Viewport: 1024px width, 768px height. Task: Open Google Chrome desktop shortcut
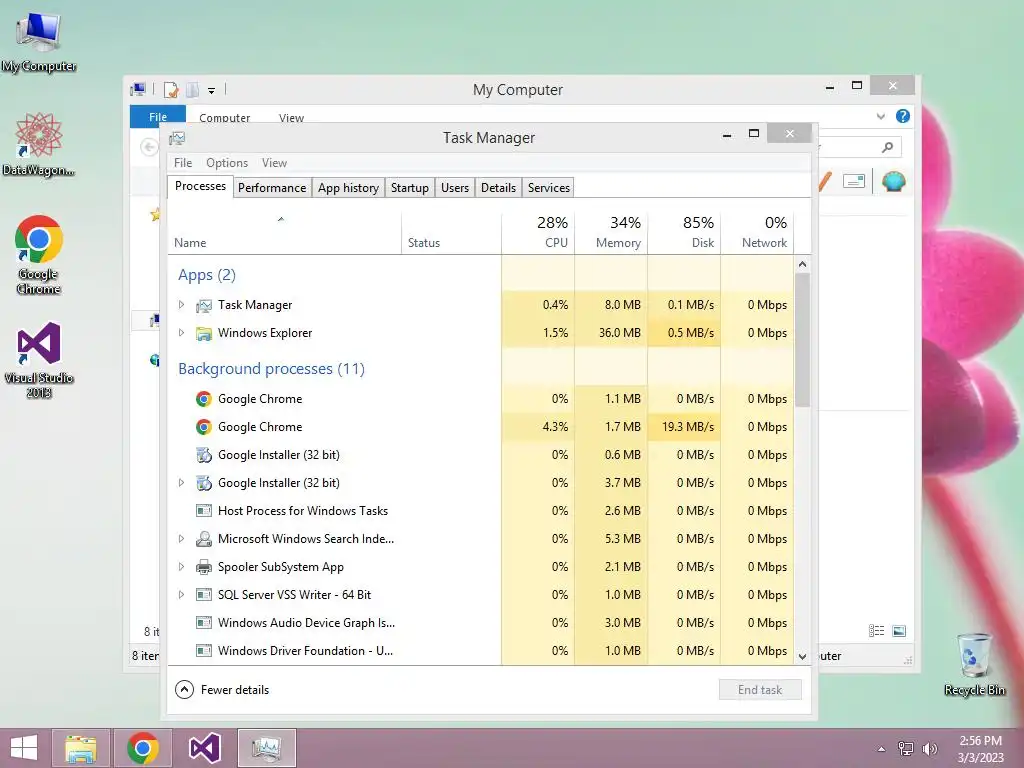pos(39,255)
